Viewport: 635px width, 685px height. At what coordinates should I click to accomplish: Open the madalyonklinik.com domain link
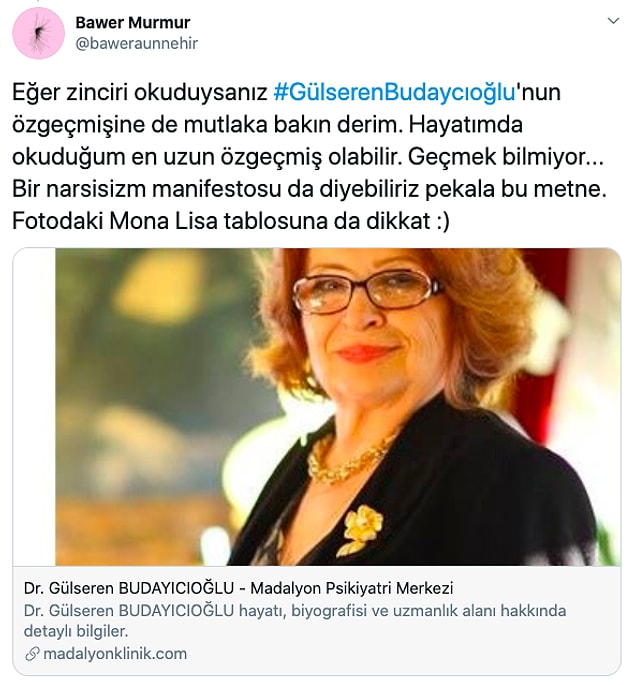[115, 654]
